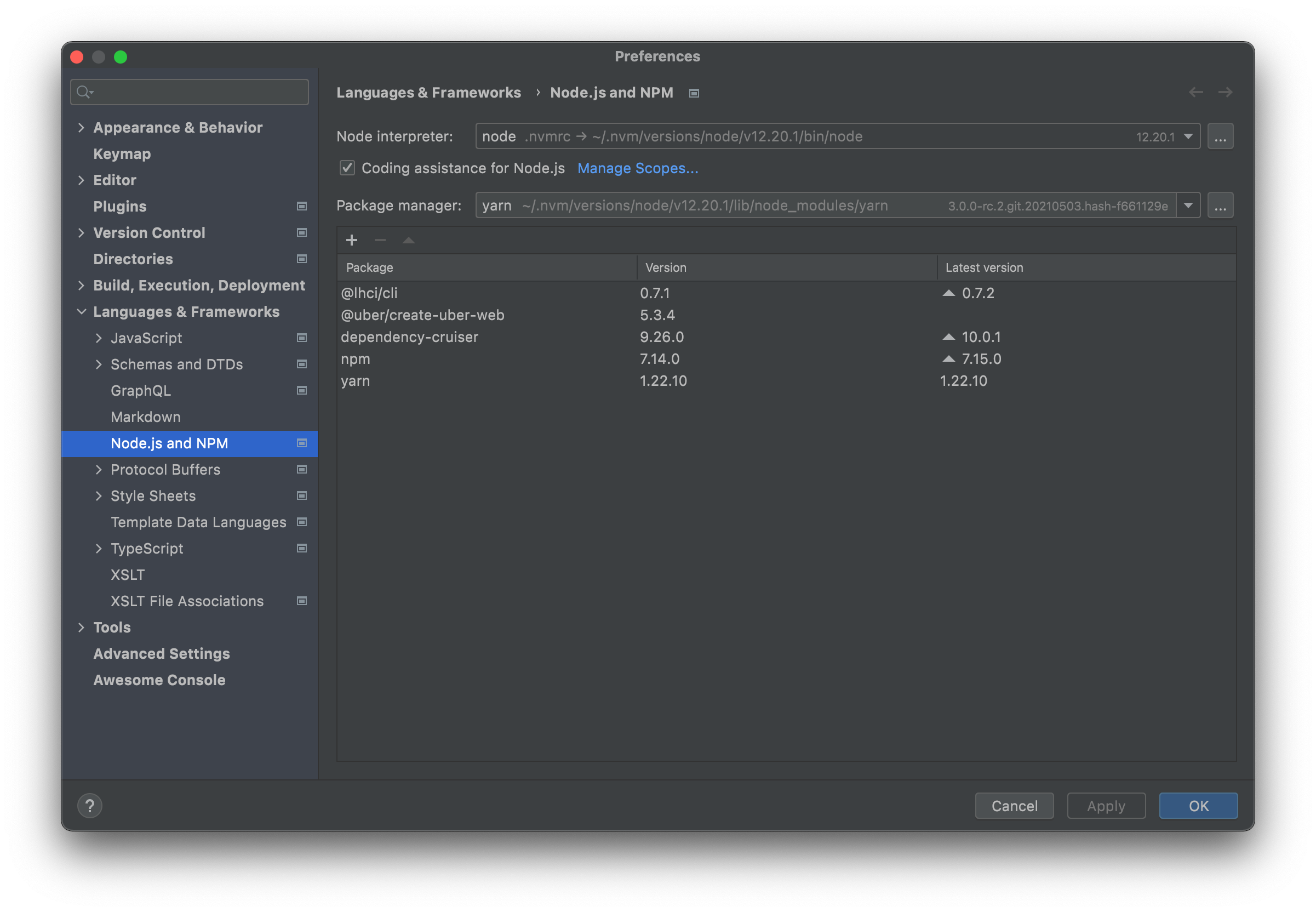
Task: Click the remove package minus icon
Action: tap(380, 240)
